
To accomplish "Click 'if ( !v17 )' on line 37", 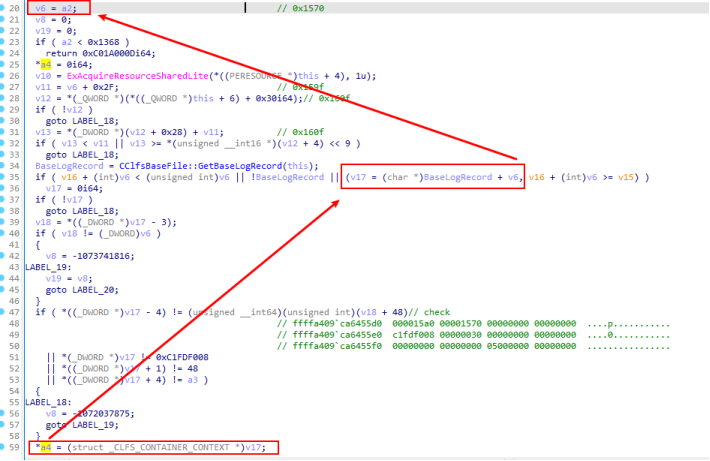I will (x=64, y=200).
